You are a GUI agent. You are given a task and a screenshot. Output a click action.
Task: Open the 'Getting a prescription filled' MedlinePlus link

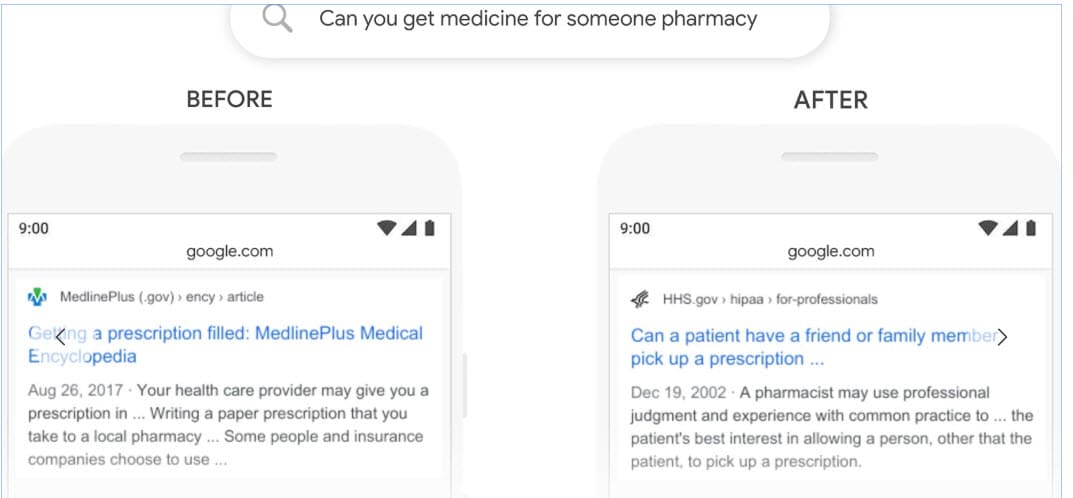[x=226, y=345]
